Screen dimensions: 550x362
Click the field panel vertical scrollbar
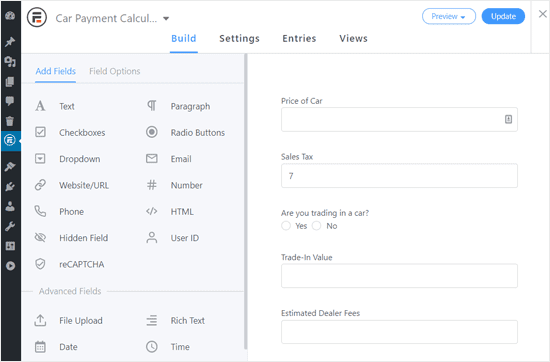click(x=246, y=202)
